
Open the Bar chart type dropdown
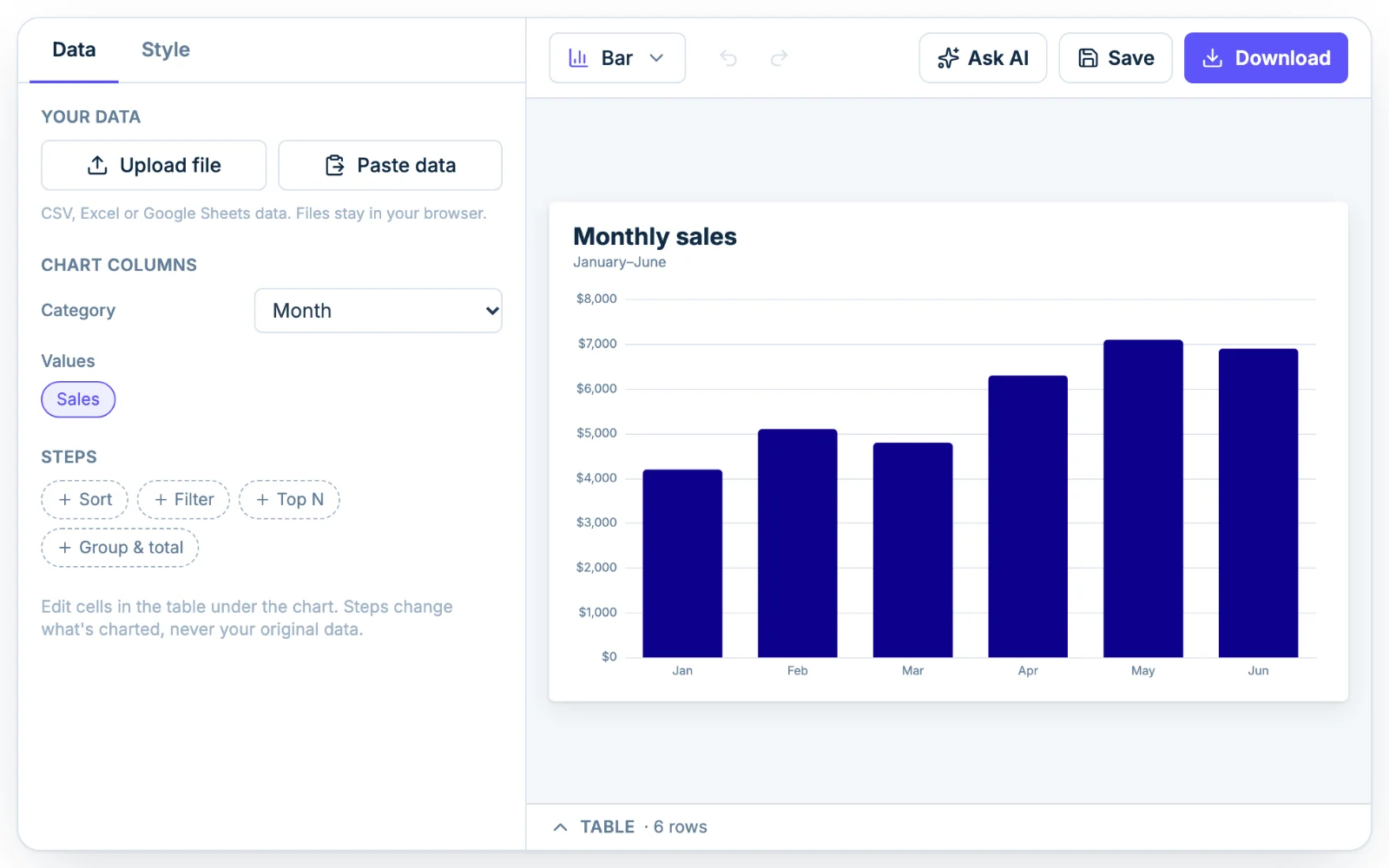point(617,58)
